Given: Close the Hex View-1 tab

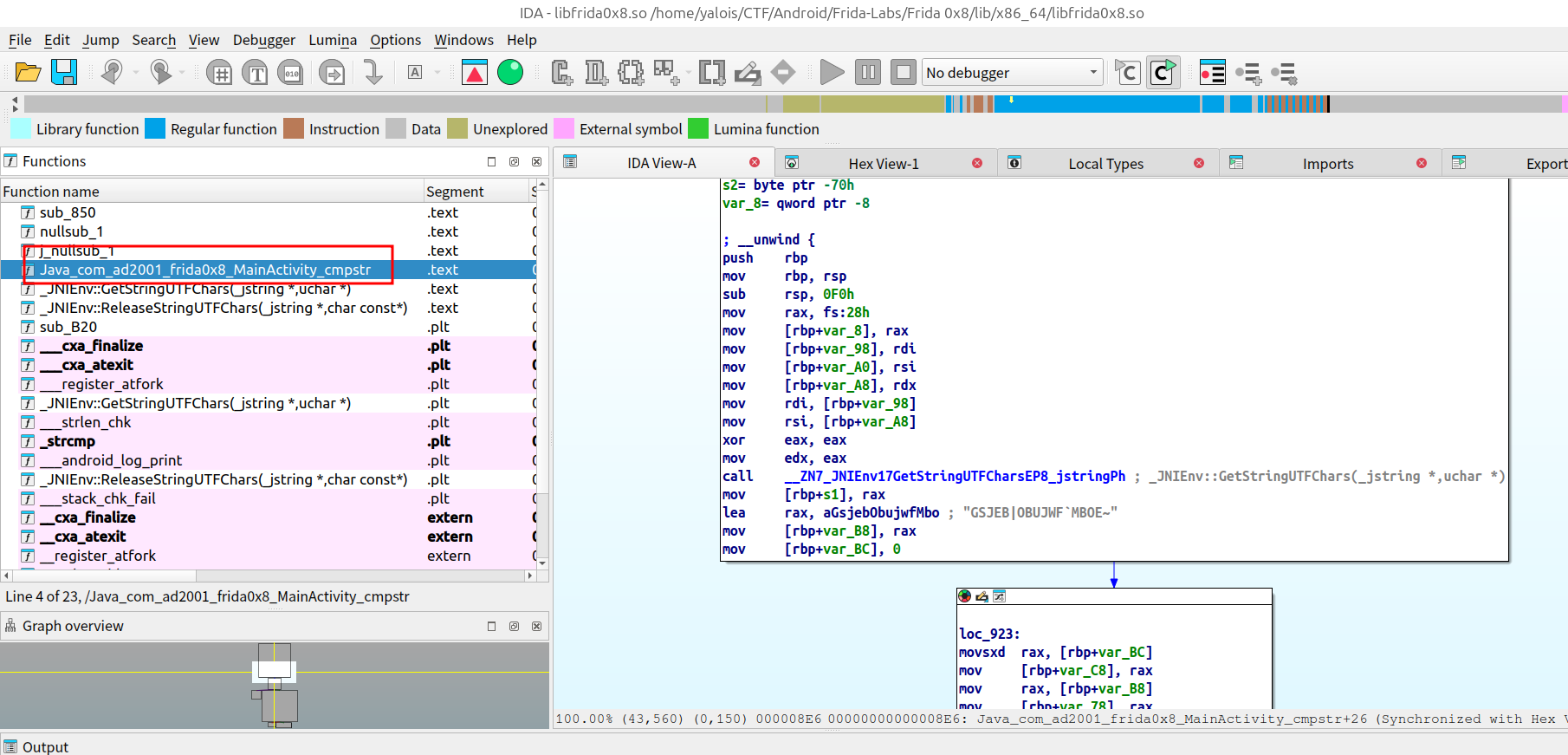Looking at the screenshot, I should pos(977,163).
